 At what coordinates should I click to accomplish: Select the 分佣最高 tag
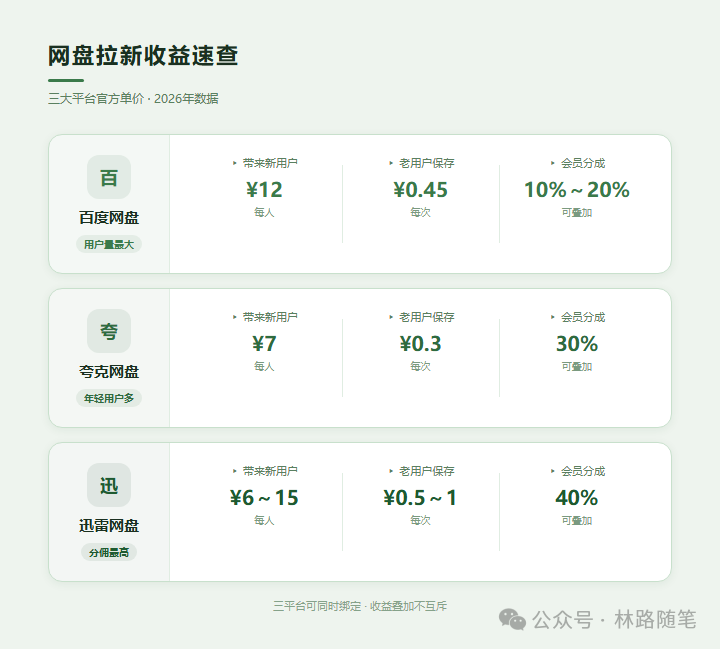point(109,552)
